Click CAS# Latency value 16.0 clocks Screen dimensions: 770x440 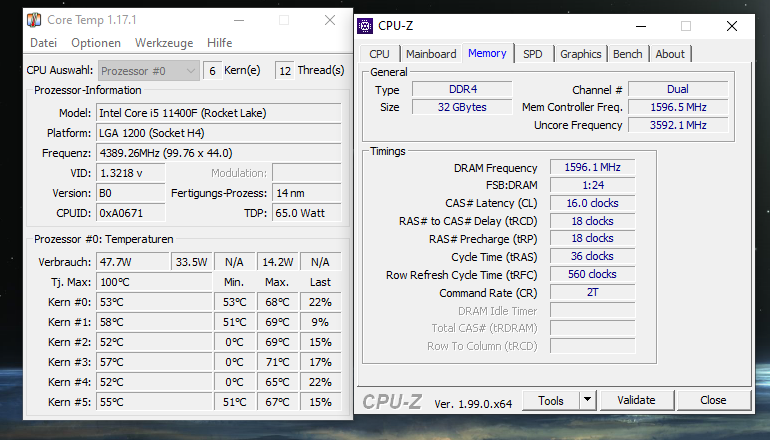(592, 203)
